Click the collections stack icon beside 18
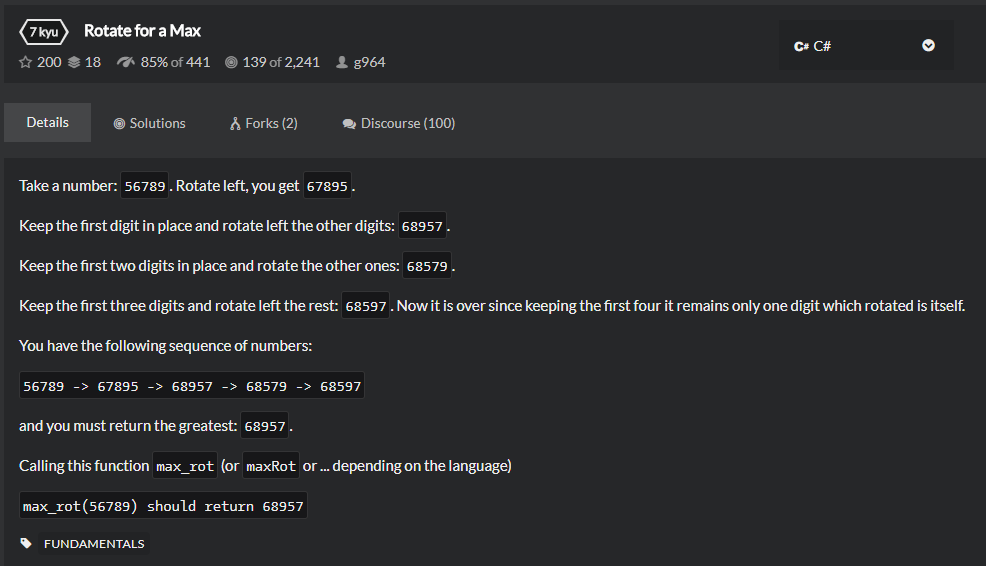This screenshot has height=566, width=986. 74,62
